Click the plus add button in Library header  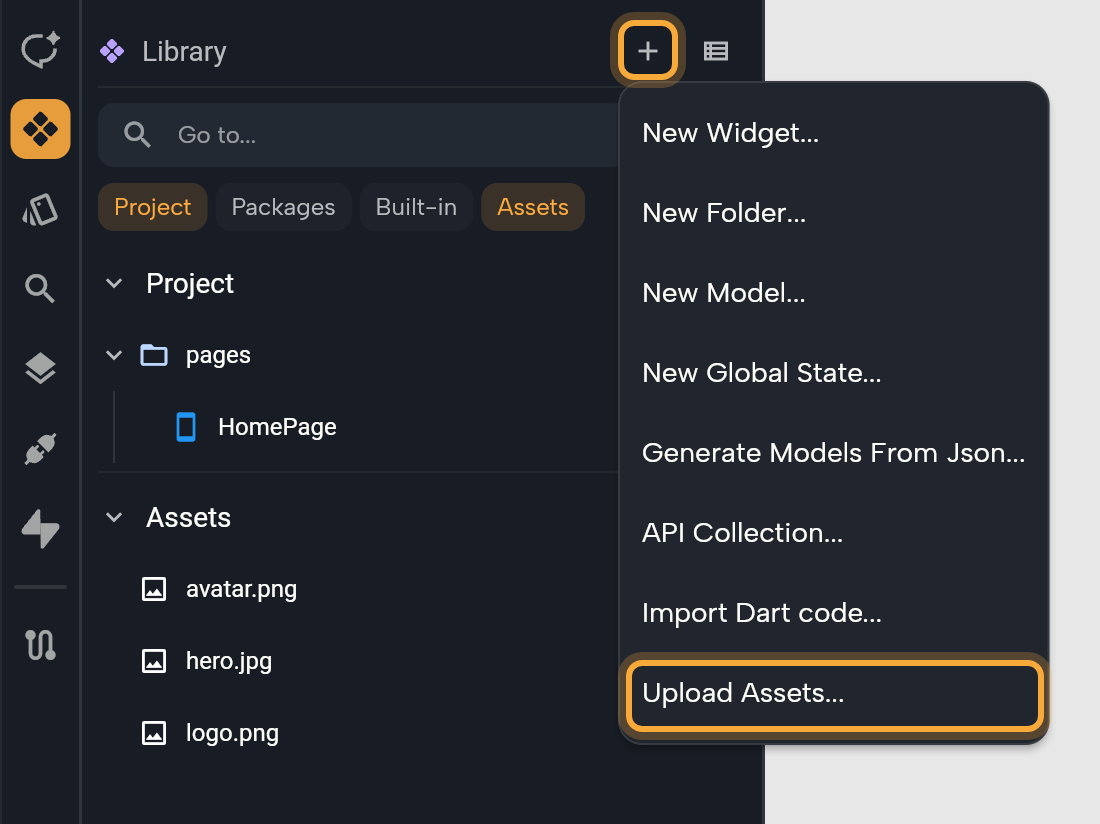[648, 50]
